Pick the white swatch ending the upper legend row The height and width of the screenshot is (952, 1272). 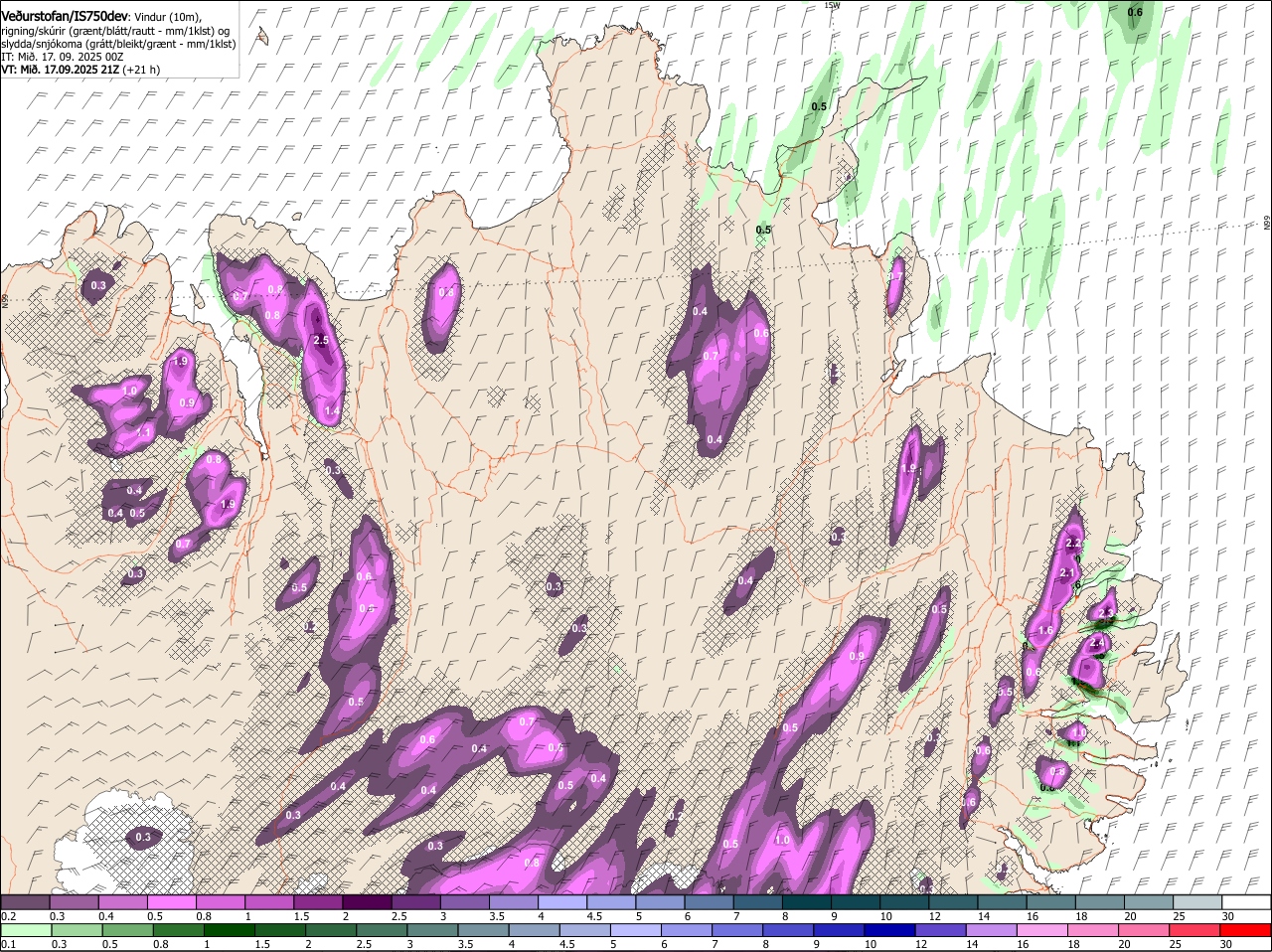[x=1246, y=902]
